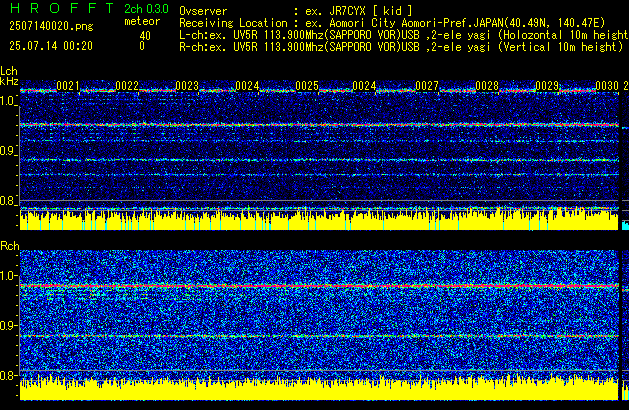Click the 0024 marker right before 0027
This screenshot has width=629, height=410.
(x=364, y=85)
